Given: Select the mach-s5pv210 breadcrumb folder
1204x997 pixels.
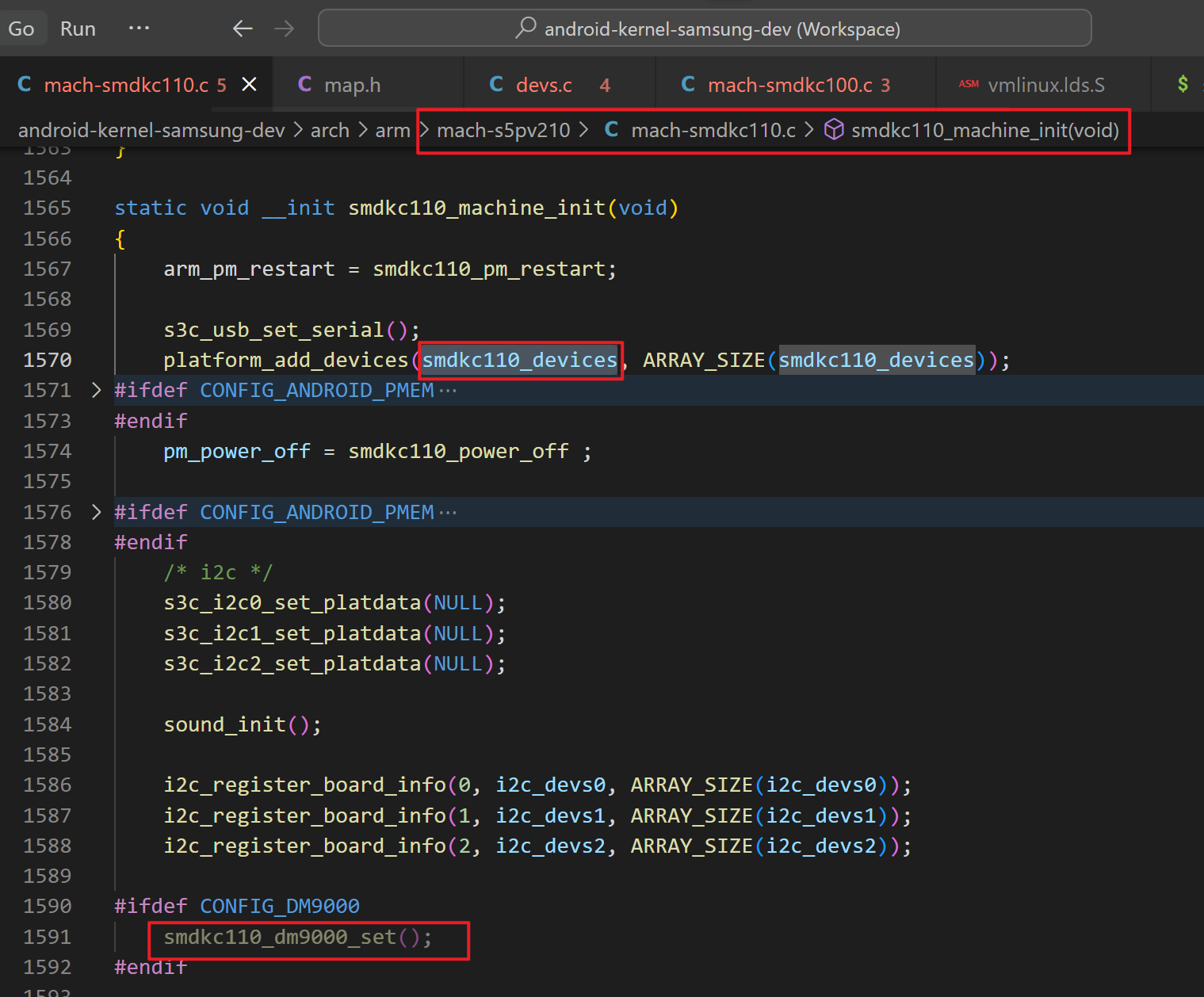Looking at the screenshot, I should [503, 130].
